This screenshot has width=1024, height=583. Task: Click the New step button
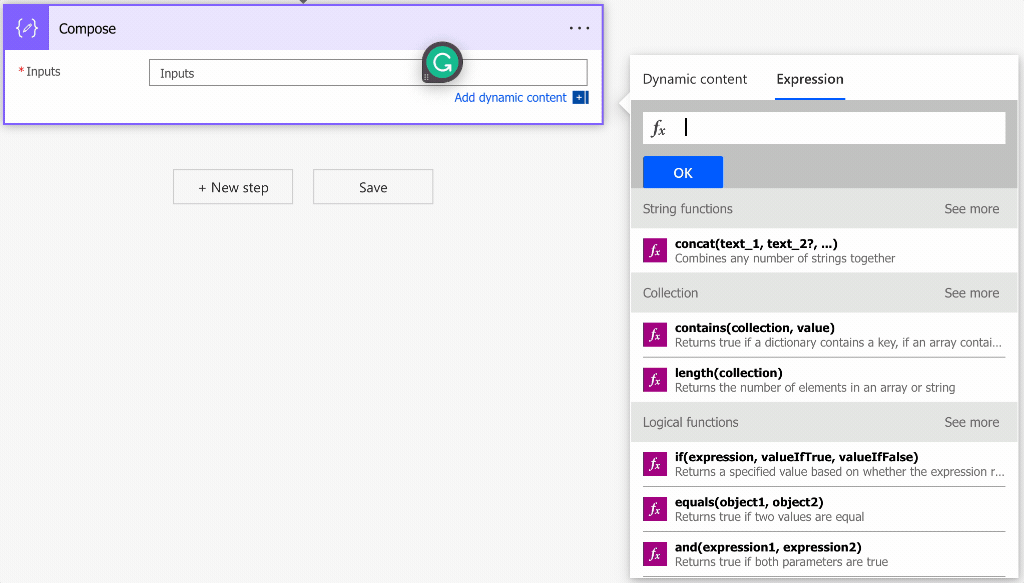click(x=233, y=187)
